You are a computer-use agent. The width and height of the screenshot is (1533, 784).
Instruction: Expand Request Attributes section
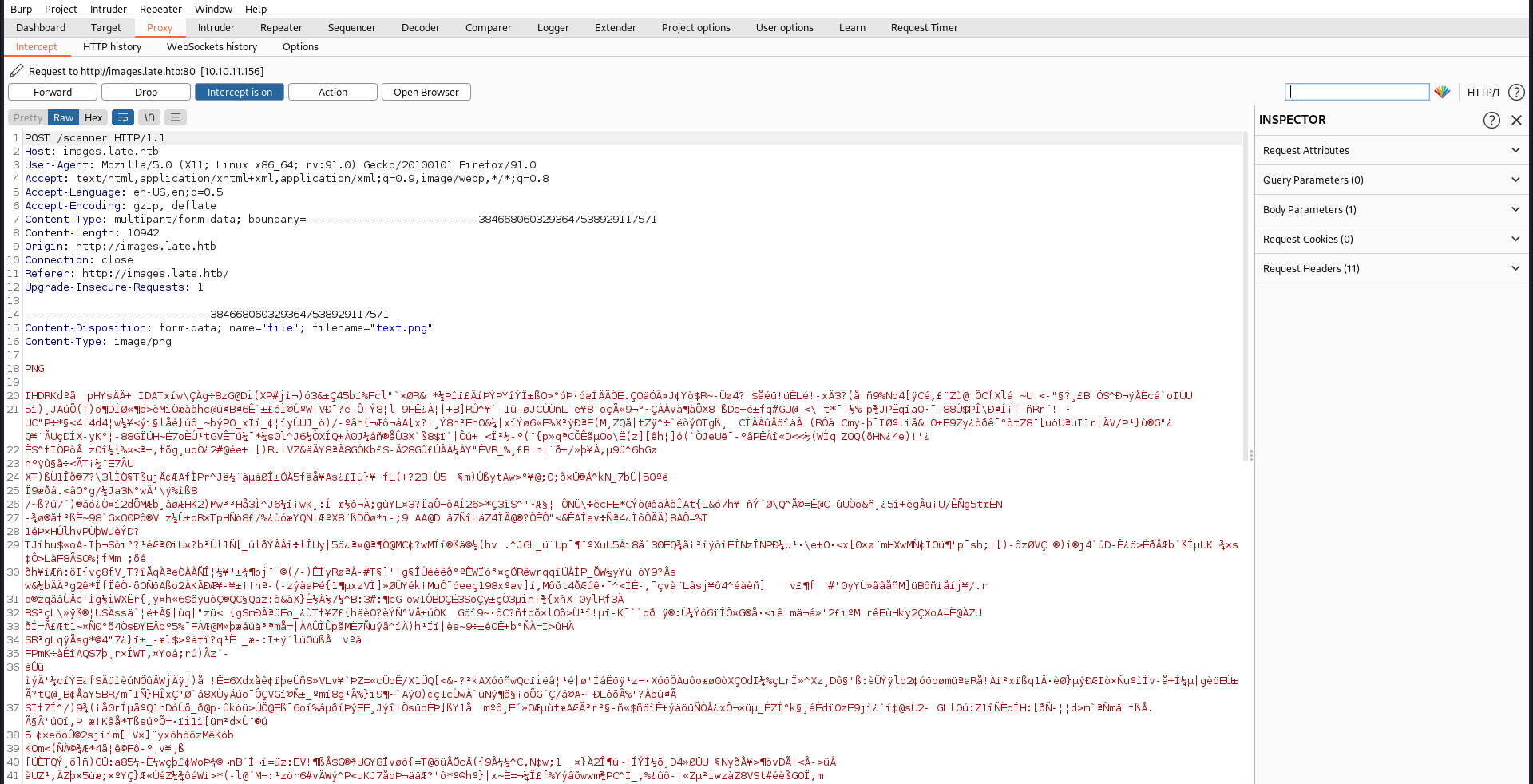1391,150
